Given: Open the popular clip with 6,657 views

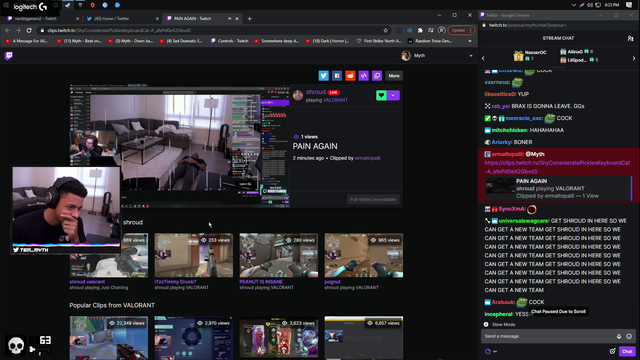Looking at the screenshot, I should pyautogui.click(x=363, y=338).
